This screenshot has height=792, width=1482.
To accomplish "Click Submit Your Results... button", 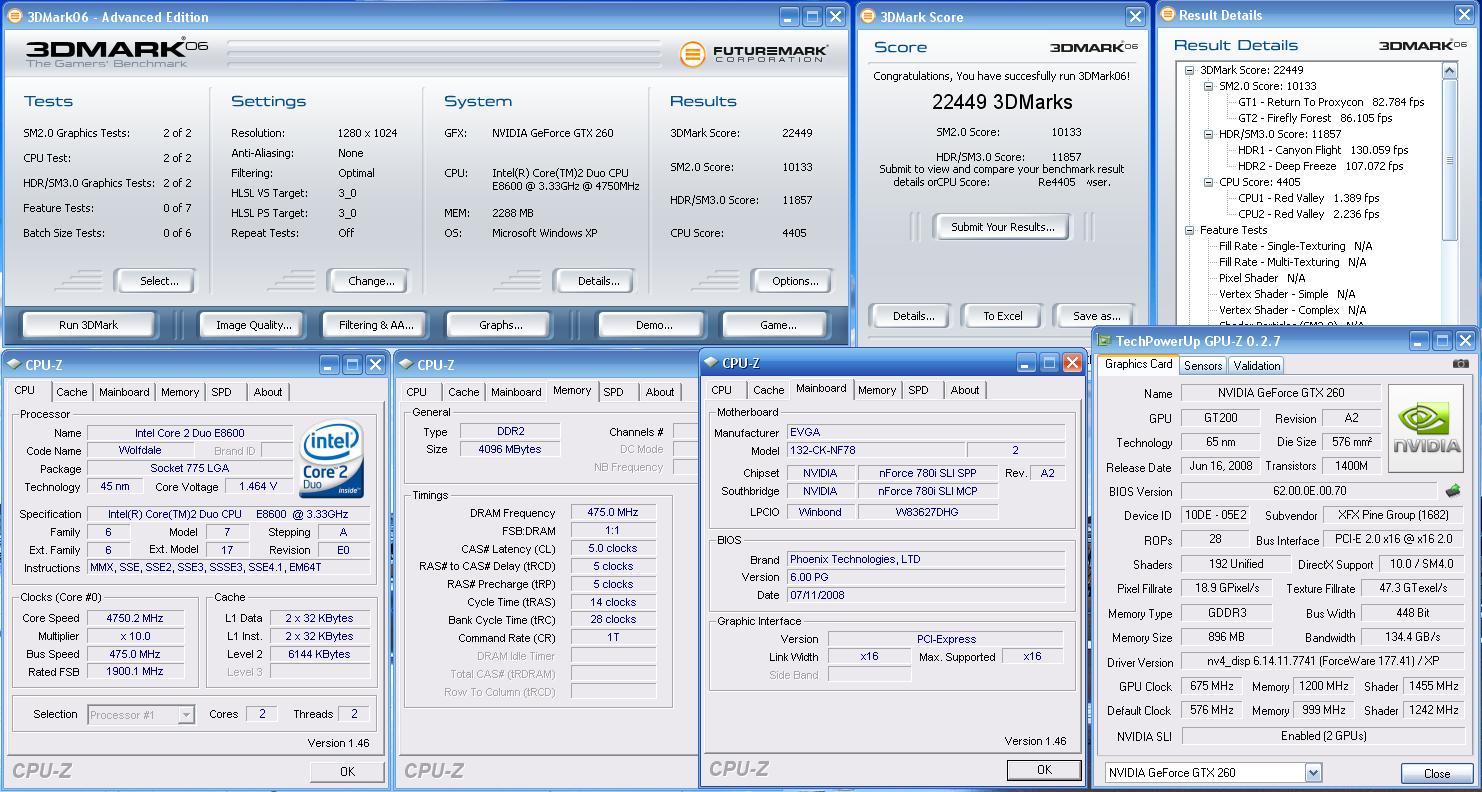I will click(1002, 227).
